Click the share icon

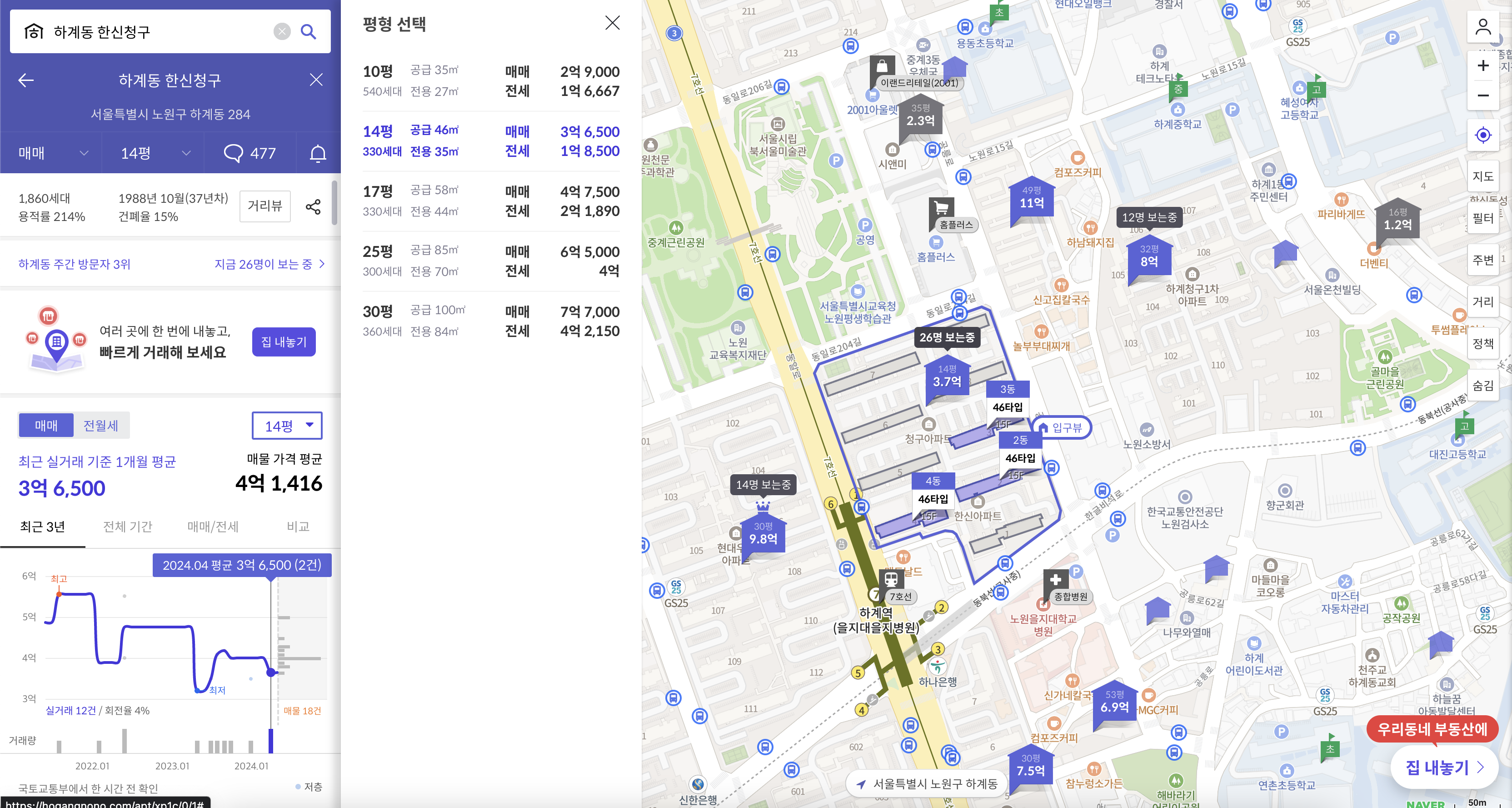(x=314, y=206)
